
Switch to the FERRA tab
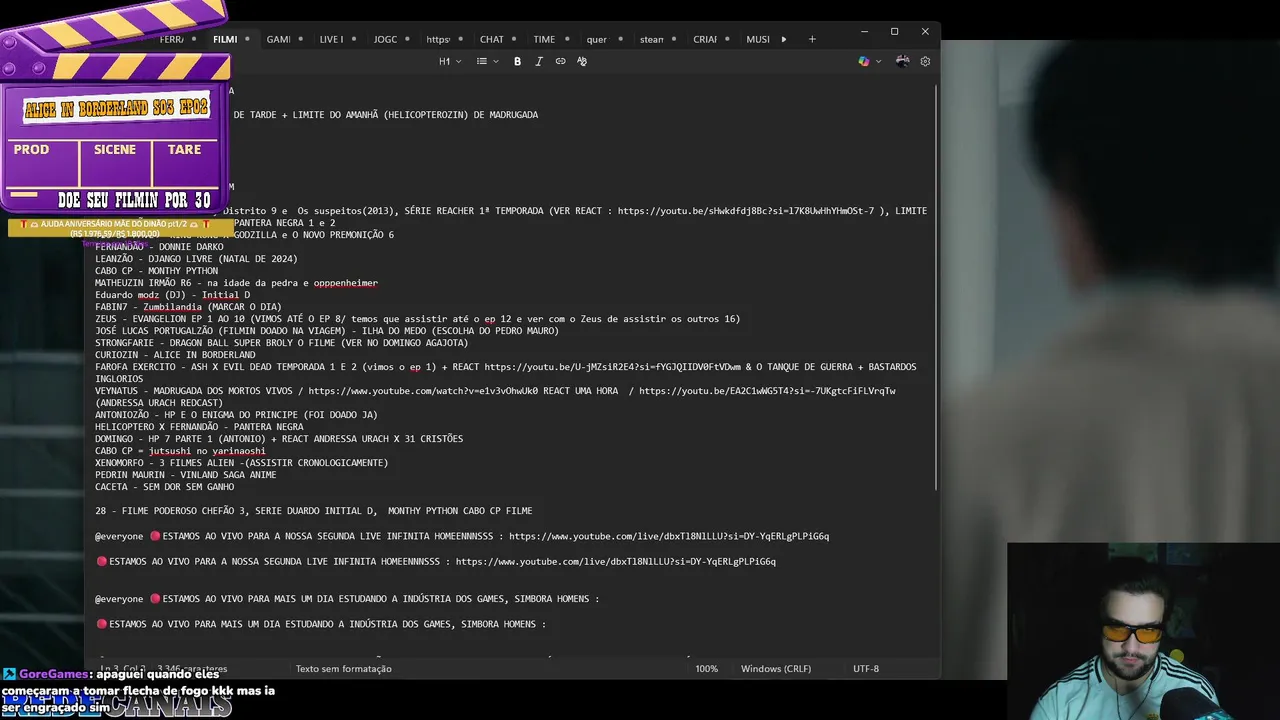tap(171, 39)
